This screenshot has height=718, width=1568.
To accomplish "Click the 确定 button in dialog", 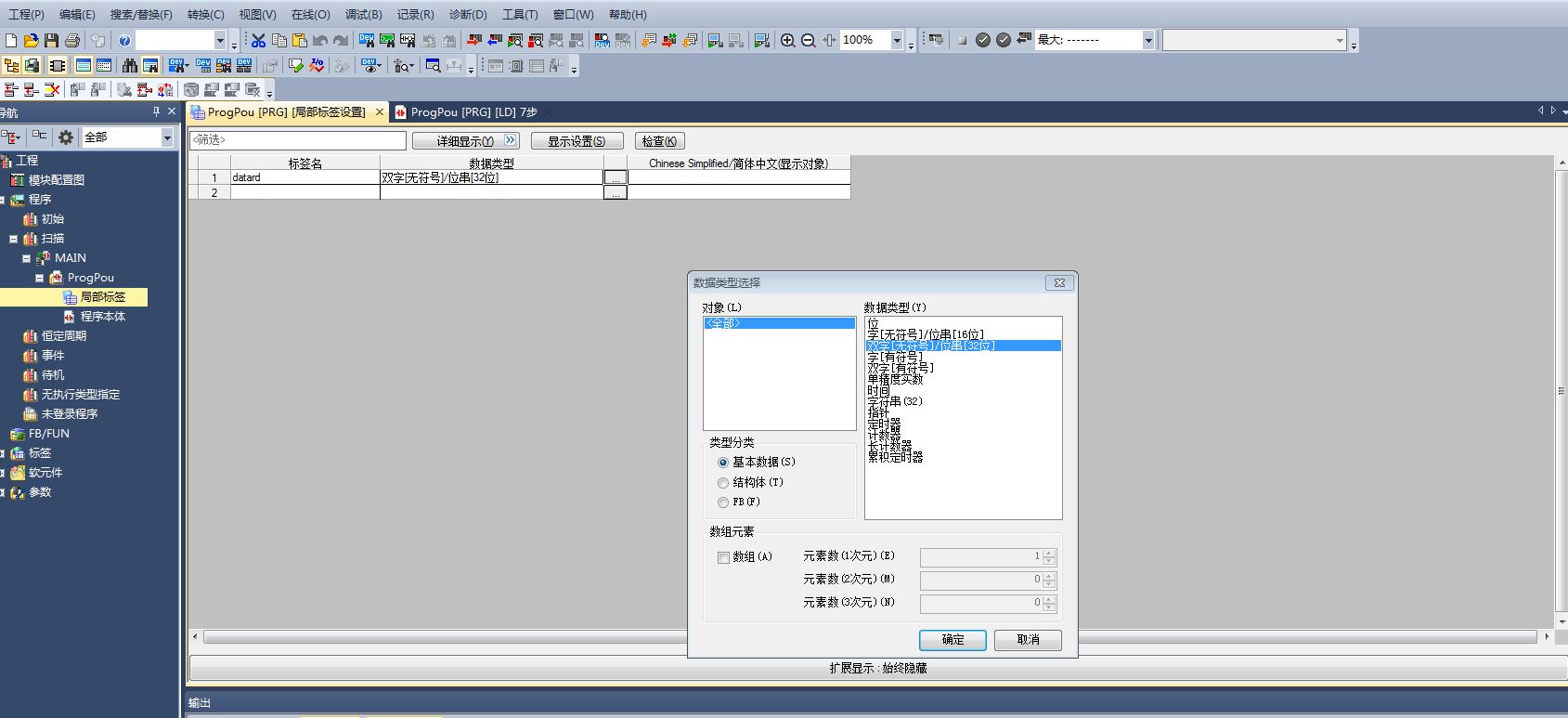I will tap(952, 640).
